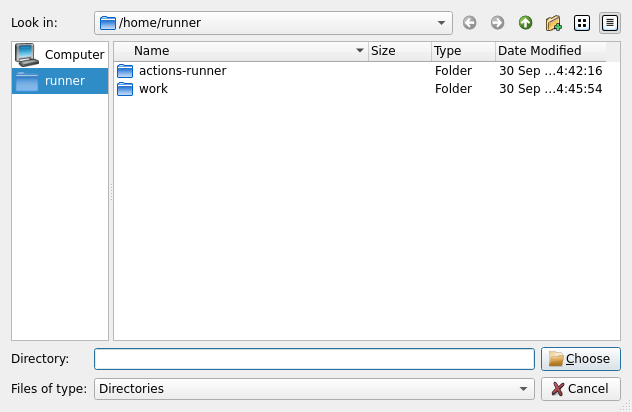Select Computer in the sidebar
Screen dimensions: 632x412
[x=60, y=54]
